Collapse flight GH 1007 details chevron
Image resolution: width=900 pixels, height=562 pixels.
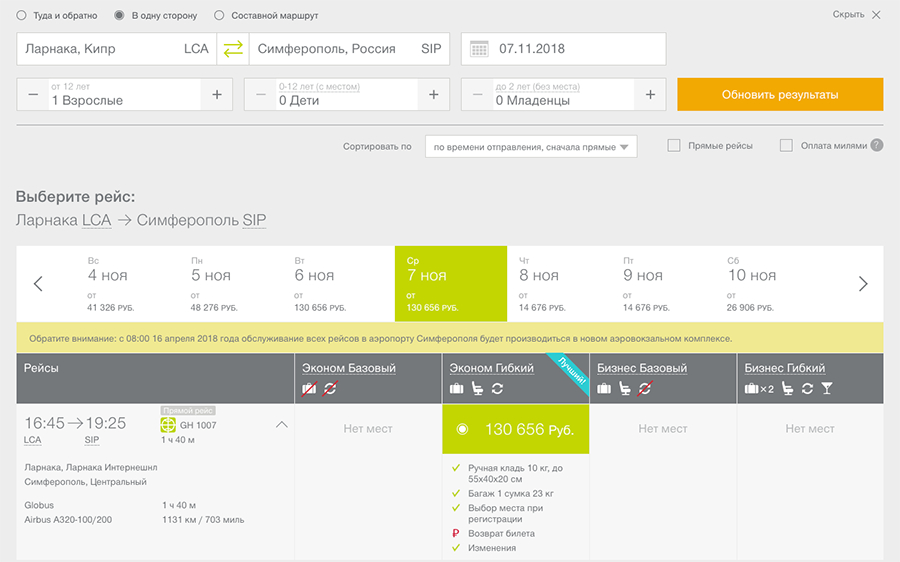click(x=281, y=425)
